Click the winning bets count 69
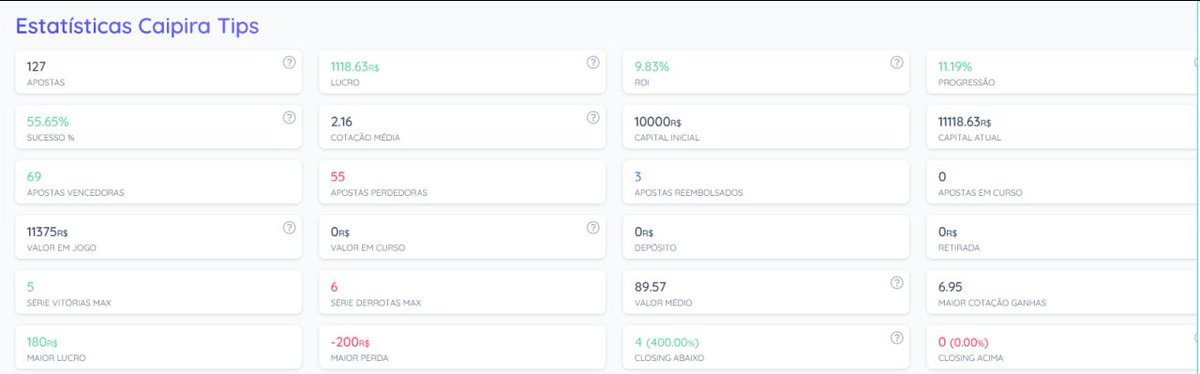The width and height of the screenshot is (1200, 374). click(35, 176)
